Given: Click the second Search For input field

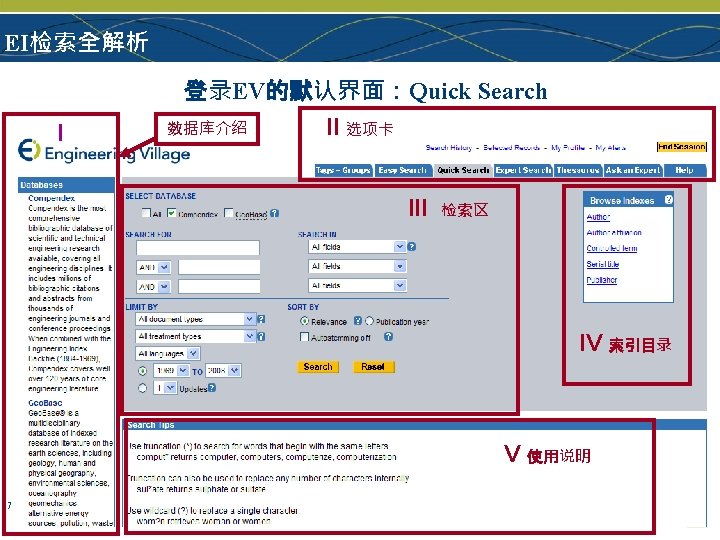Looking at the screenshot, I should click(x=219, y=267).
